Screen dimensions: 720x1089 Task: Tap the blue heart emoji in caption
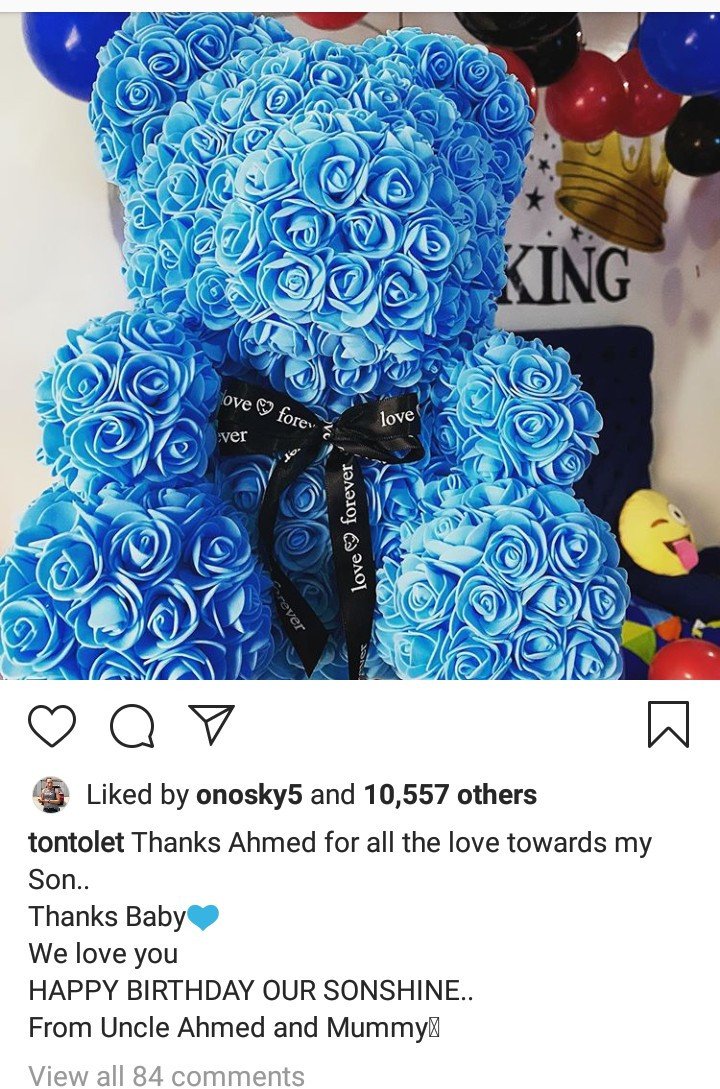[x=203, y=917]
